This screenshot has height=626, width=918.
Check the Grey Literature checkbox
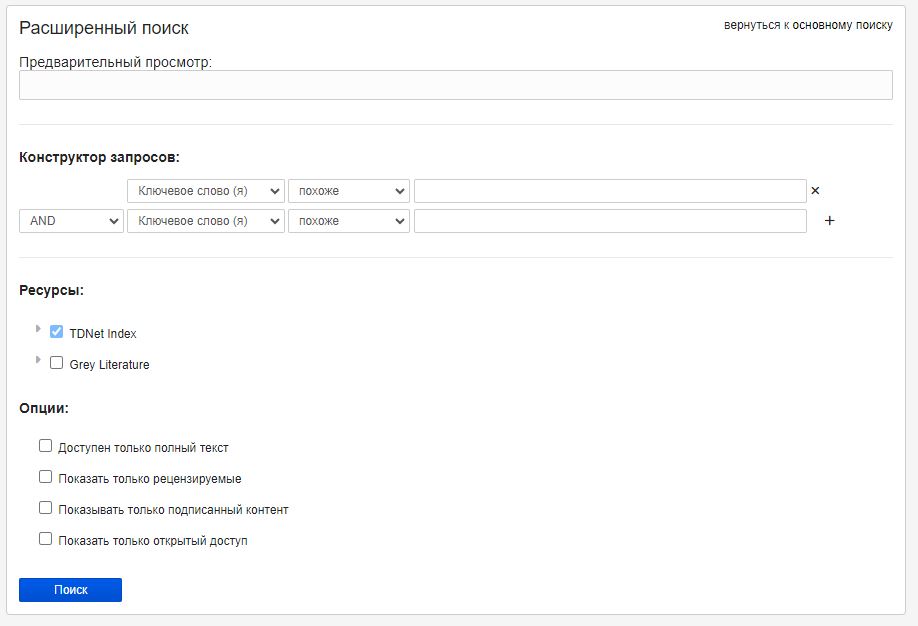click(x=56, y=362)
